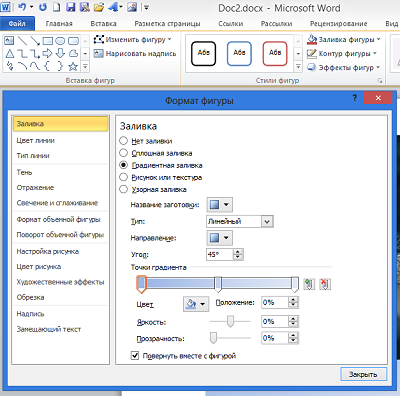The width and height of the screenshot is (400, 396).
Task: Select the rounded rectangle shape
Action: (x=73, y=41)
